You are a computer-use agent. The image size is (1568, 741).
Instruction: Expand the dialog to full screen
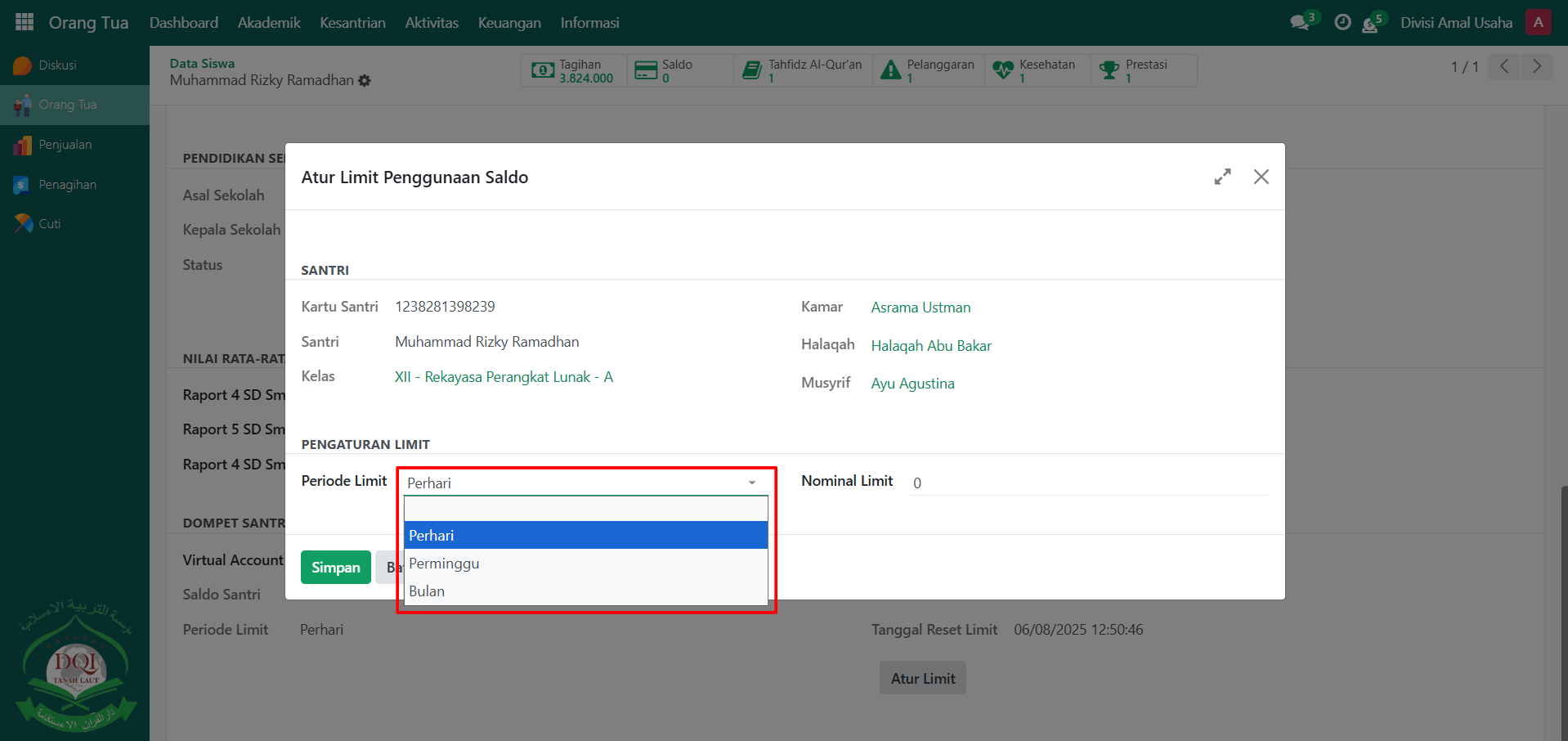tap(1222, 177)
